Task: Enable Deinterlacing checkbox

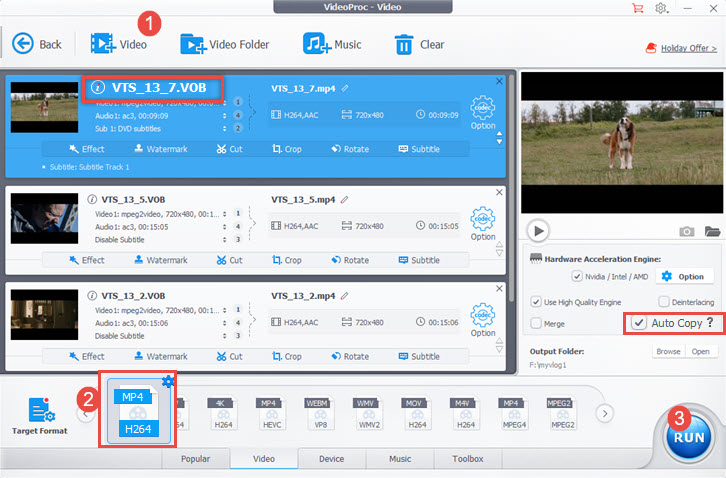Action: tap(663, 302)
